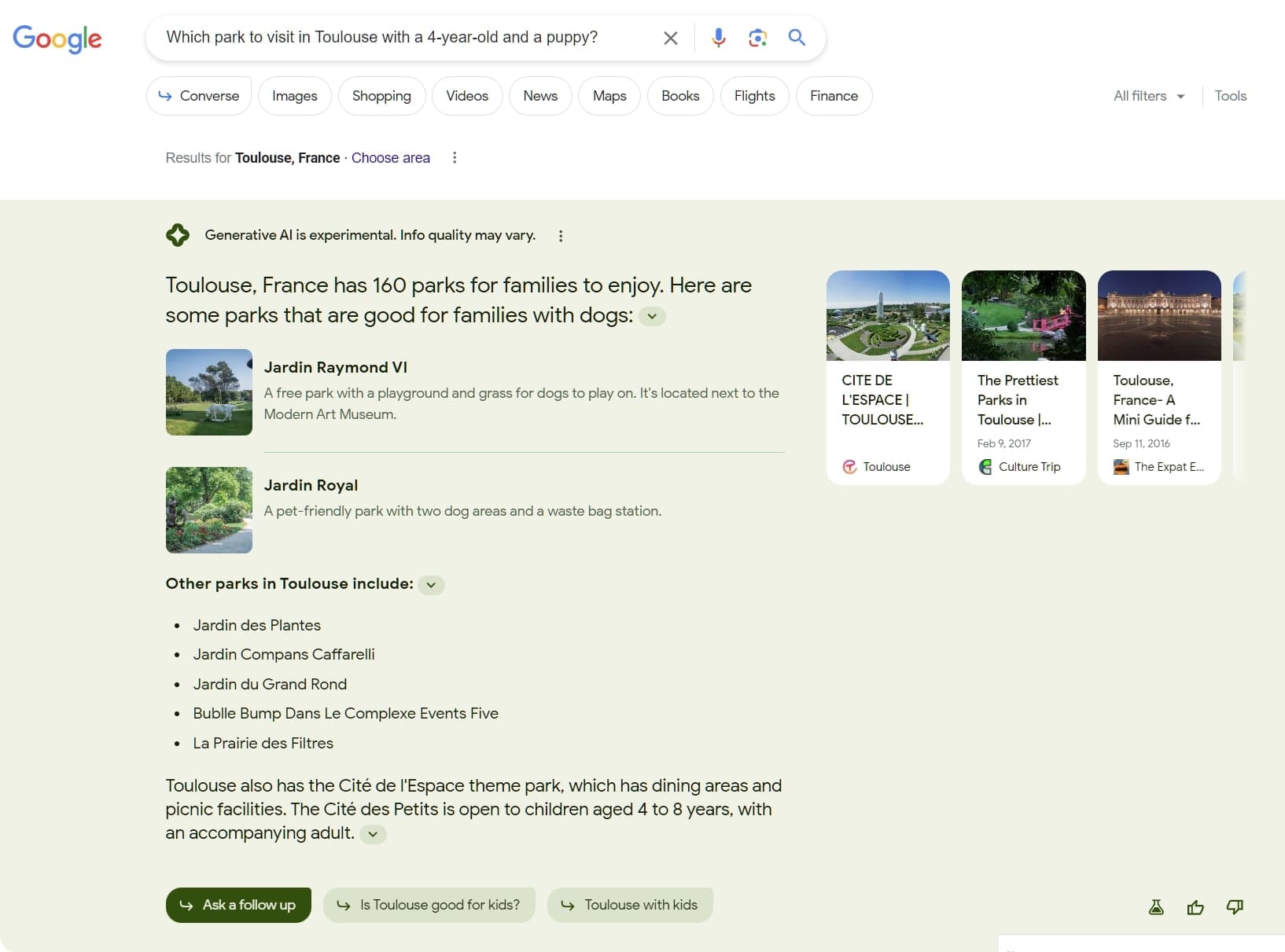The width and height of the screenshot is (1285, 952).
Task: Click the 'La Prairie des Filtres' list item
Action: click(x=263, y=743)
